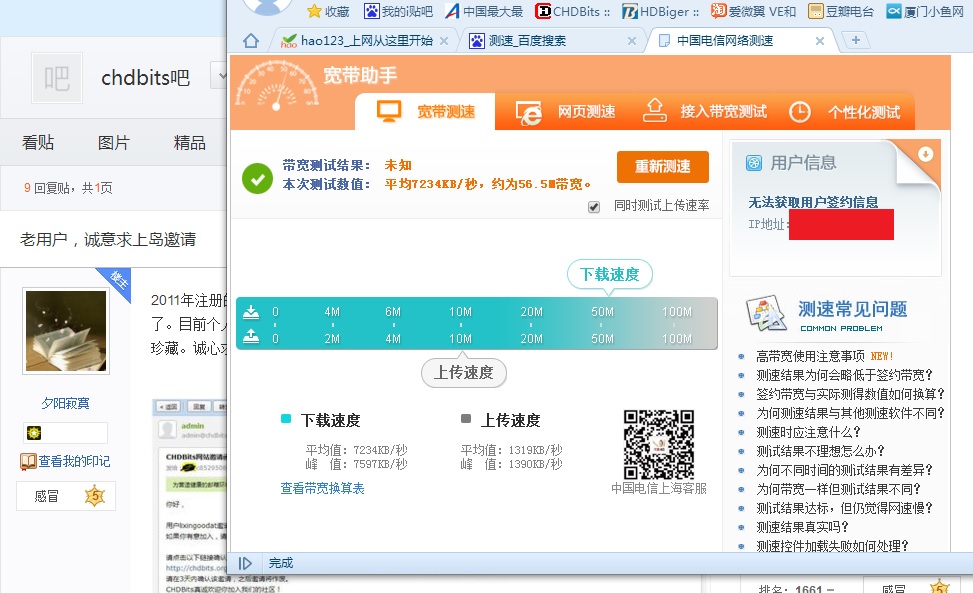Open 查看带宽换算表 link
This screenshot has width=973, height=593.
coord(322,488)
